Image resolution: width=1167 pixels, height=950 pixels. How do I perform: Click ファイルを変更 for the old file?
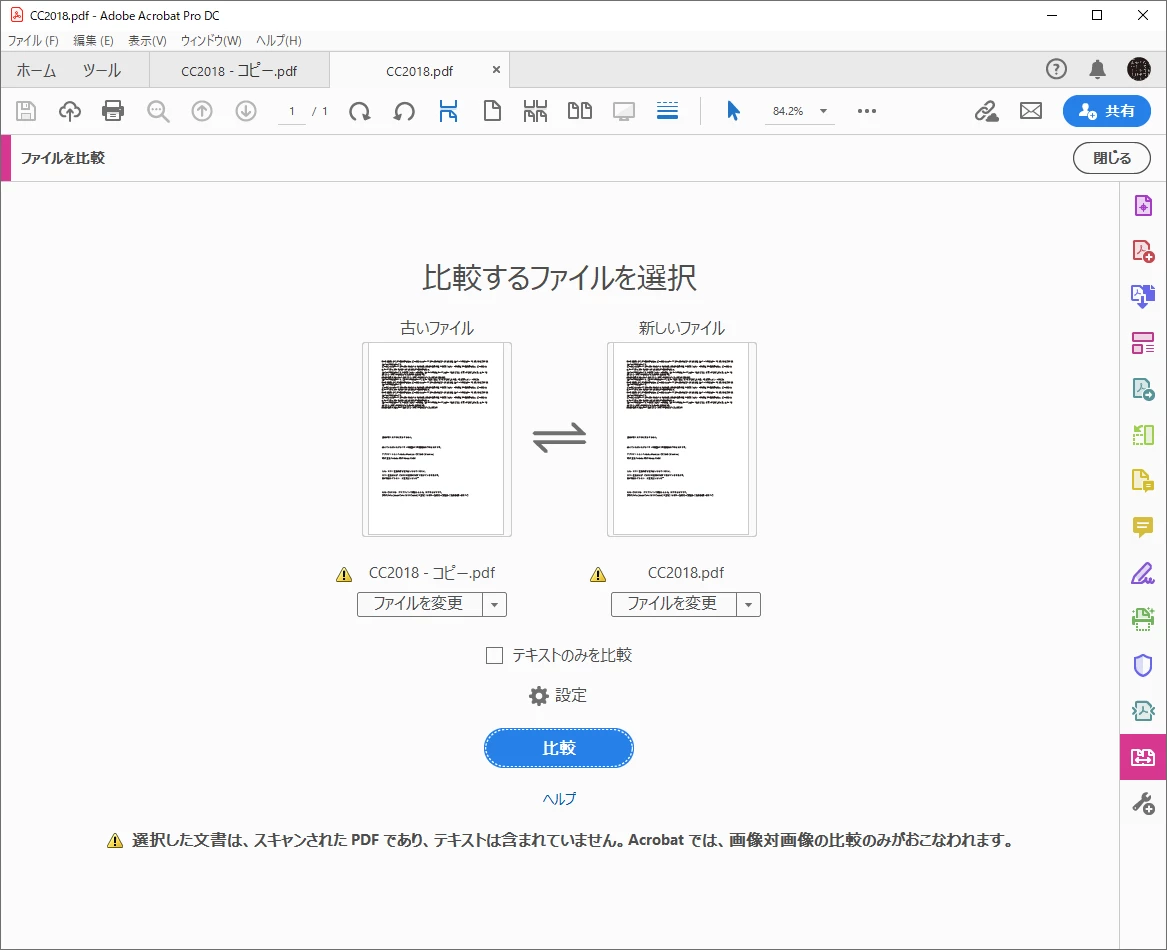(x=420, y=605)
